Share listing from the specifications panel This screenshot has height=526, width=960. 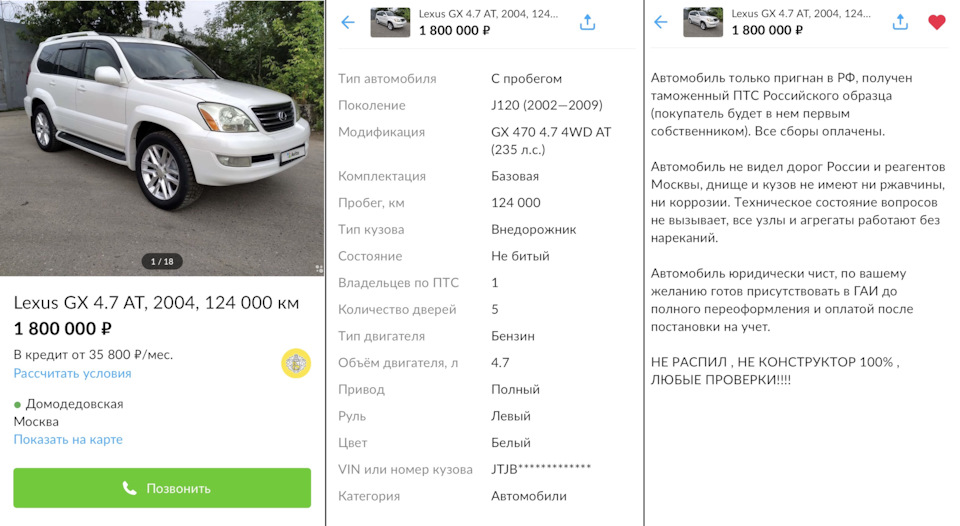(587, 23)
